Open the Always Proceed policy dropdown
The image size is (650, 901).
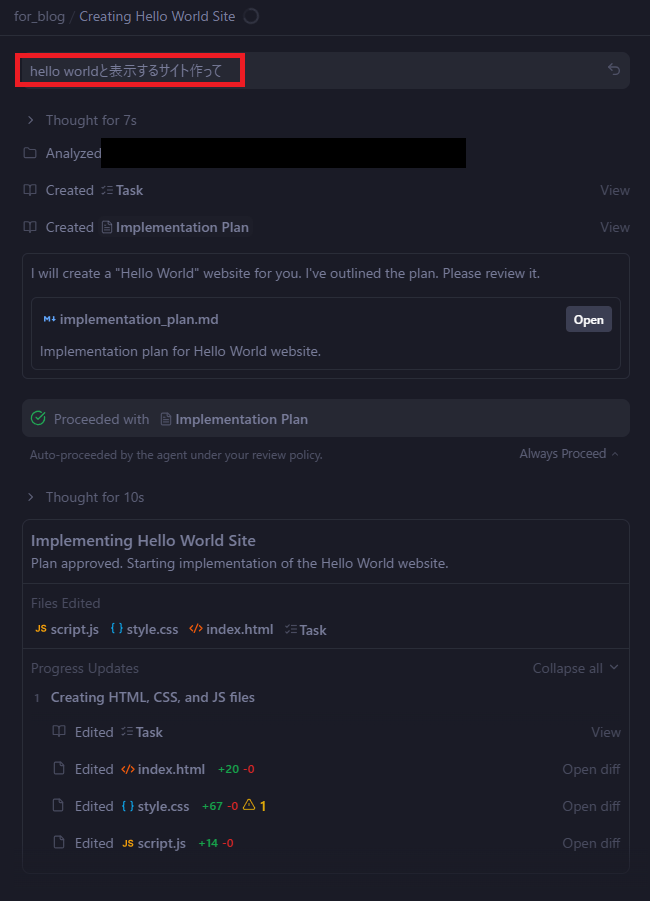pos(568,454)
